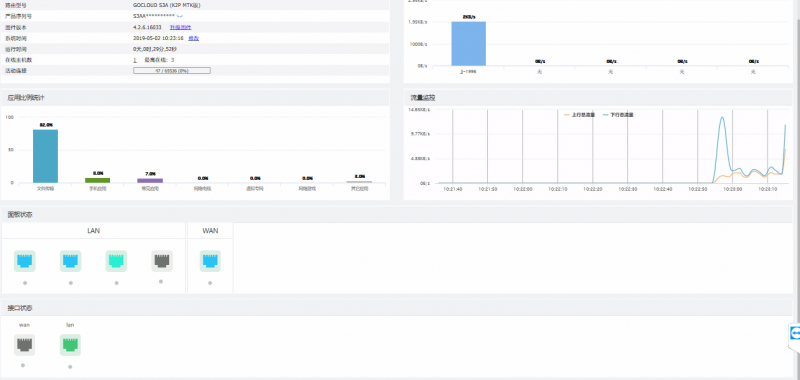
Task: Click the blue WAN port icon
Action: pyautogui.click(x=210, y=261)
